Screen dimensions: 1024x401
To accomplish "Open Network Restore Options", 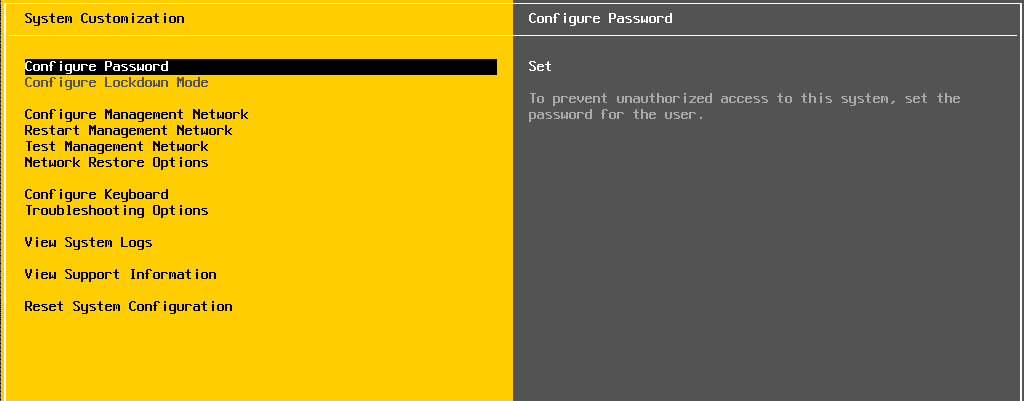I will click(x=116, y=163).
